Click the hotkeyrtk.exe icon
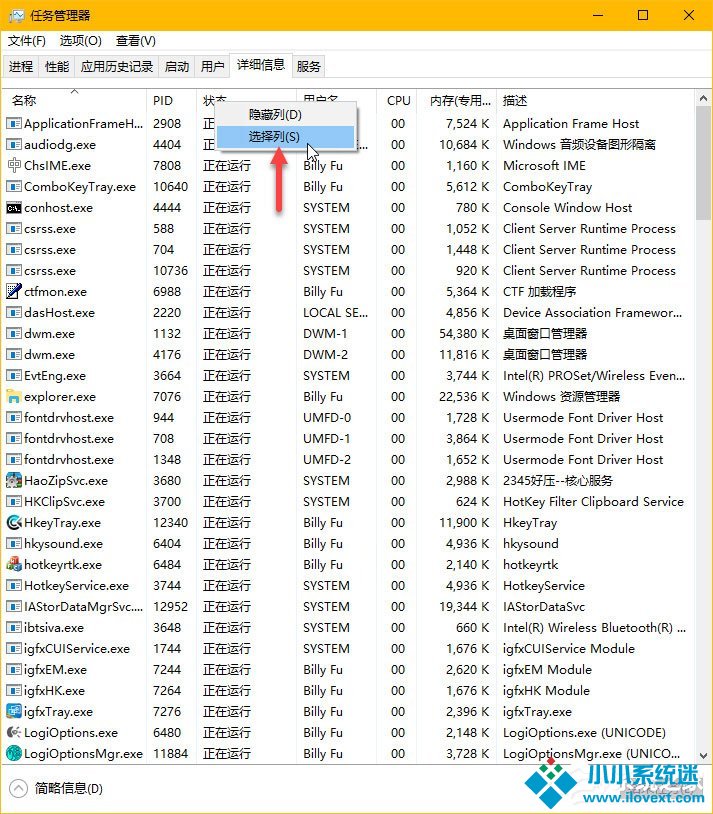Viewport: 713px width, 814px height. coord(14,564)
